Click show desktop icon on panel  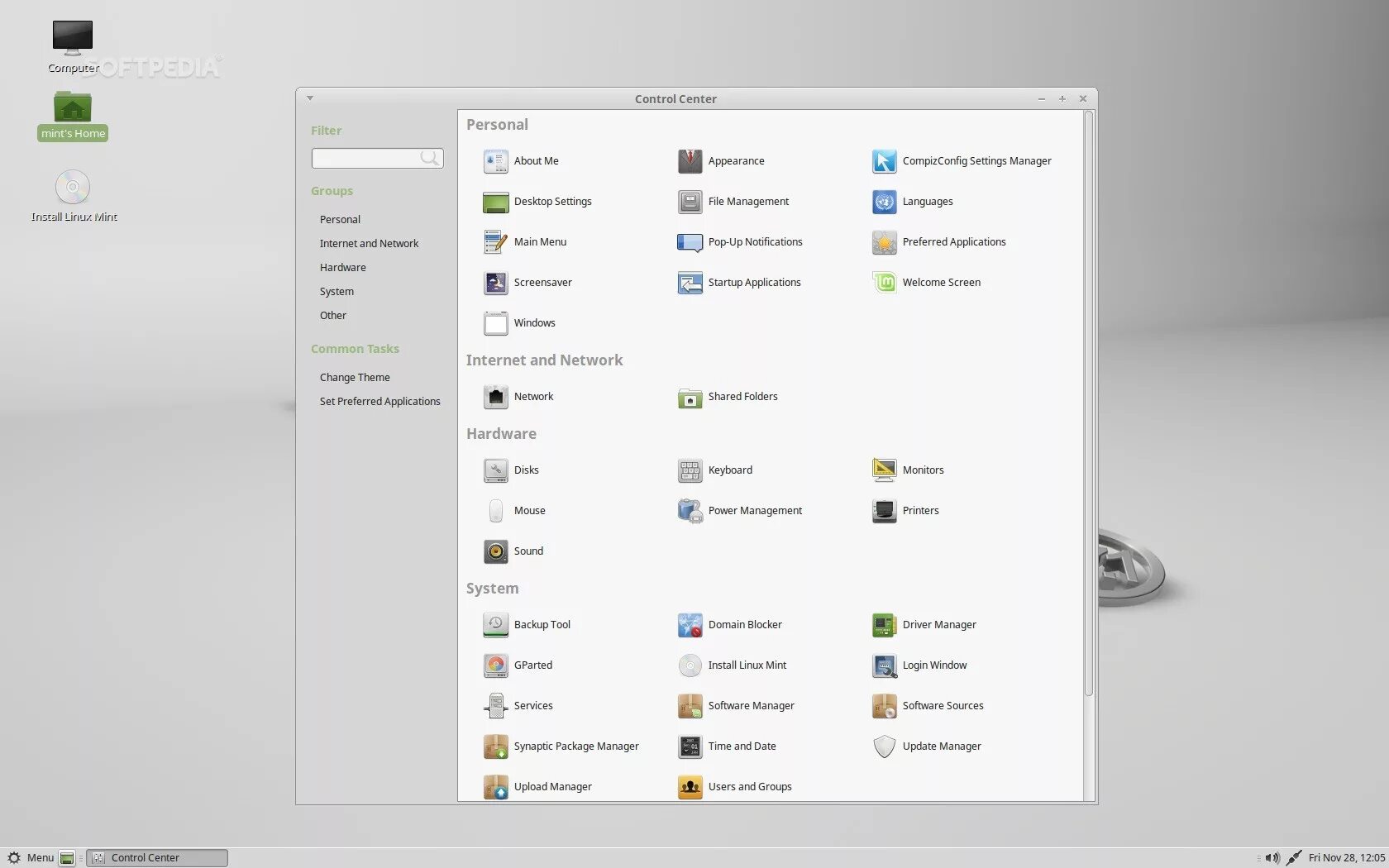(67, 858)
